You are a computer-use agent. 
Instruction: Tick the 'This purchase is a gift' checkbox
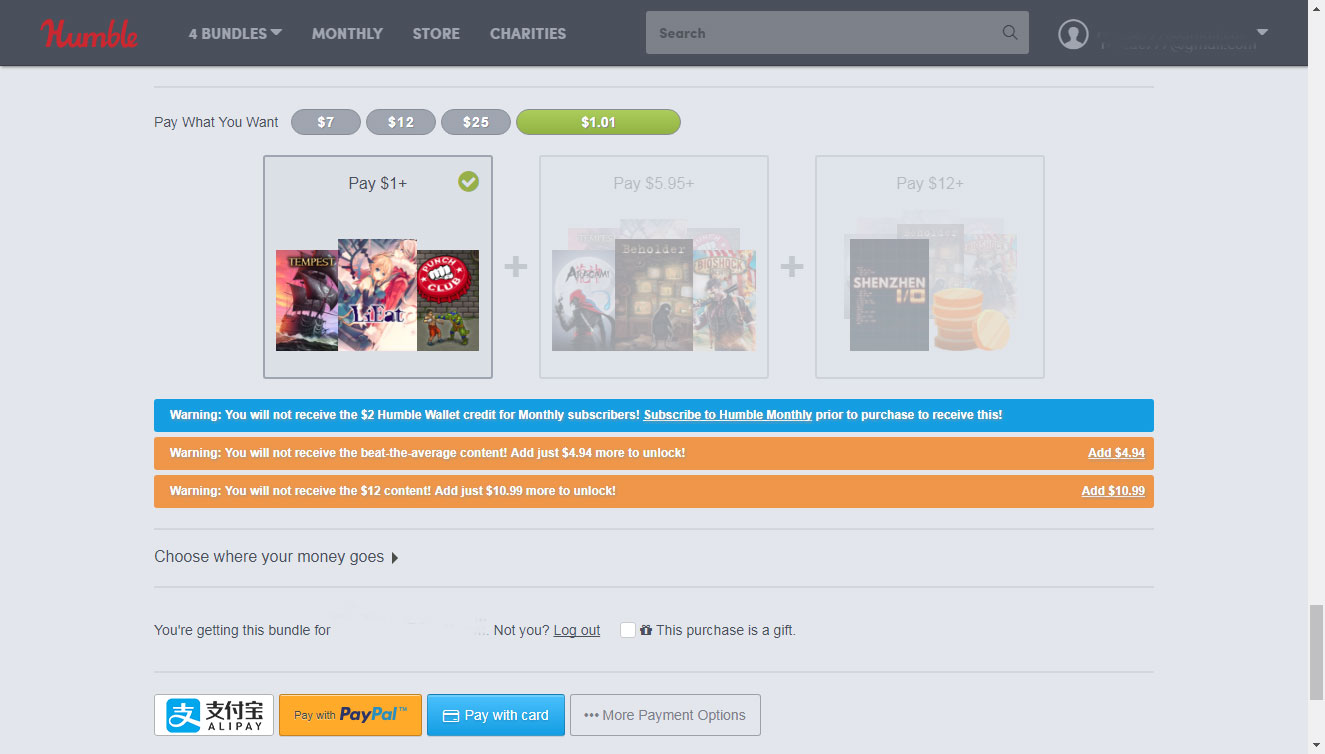pyautogui.click(x=628, y=630)
